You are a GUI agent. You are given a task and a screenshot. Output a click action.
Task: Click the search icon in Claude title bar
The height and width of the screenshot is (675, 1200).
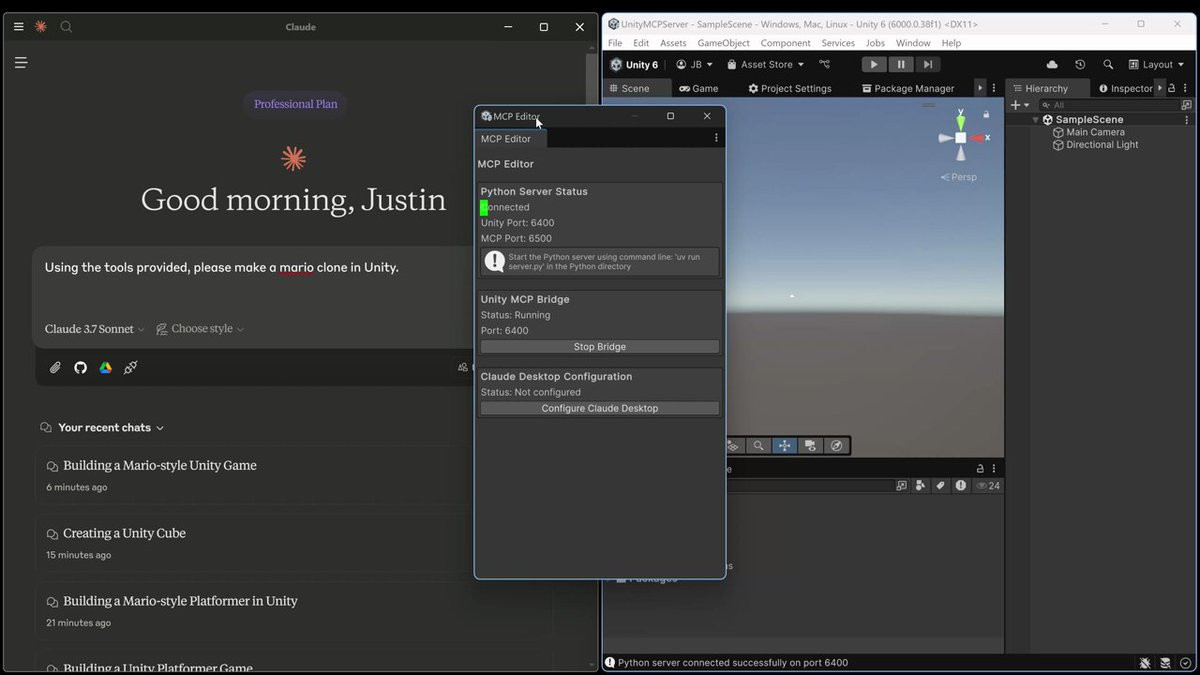coord(66,27)
